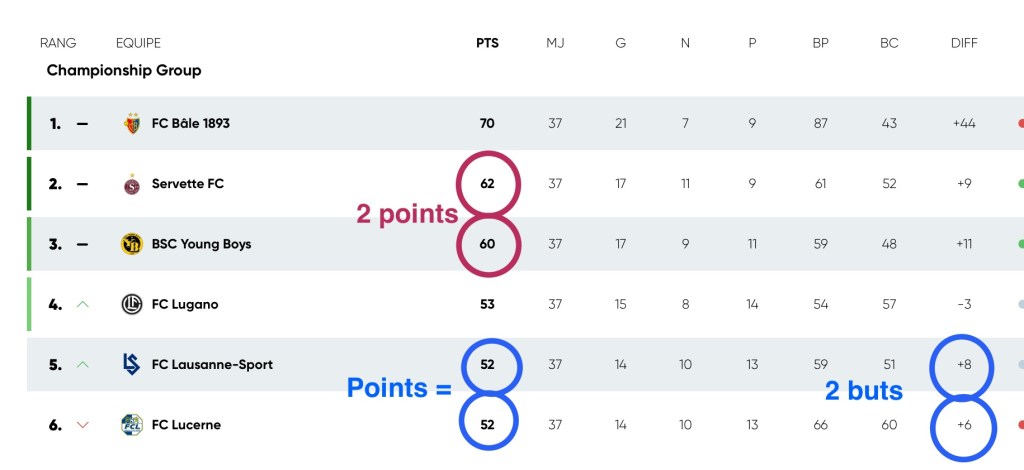Open the Servette FC team link
This screenshot has width=1024, height=470.
coord(188,184)
